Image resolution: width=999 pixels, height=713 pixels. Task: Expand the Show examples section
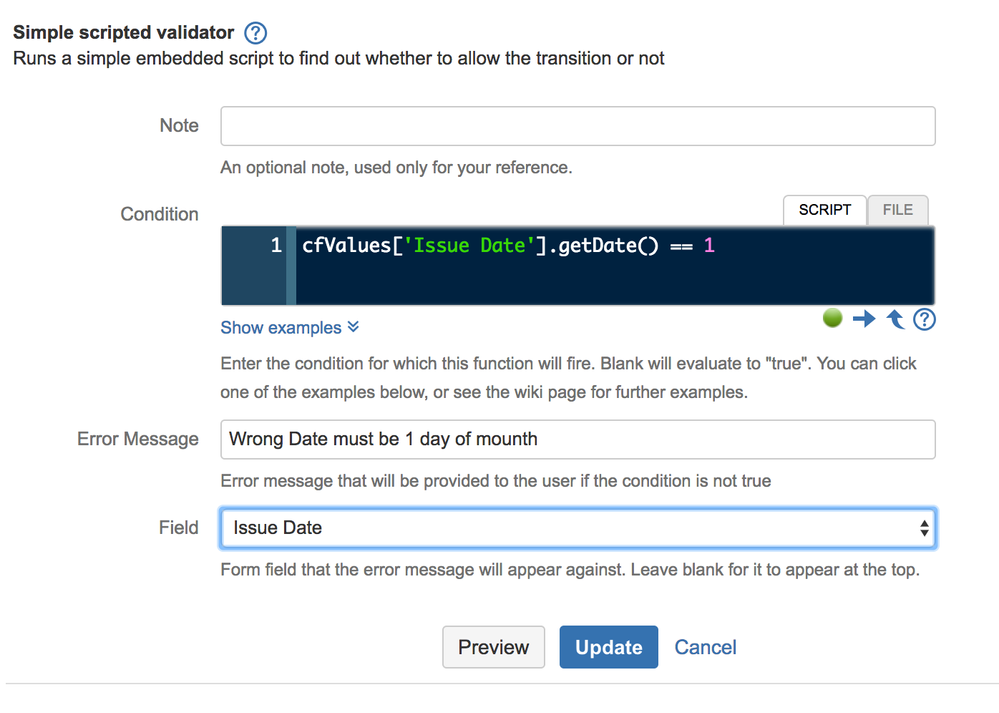(x=289, y=327)
